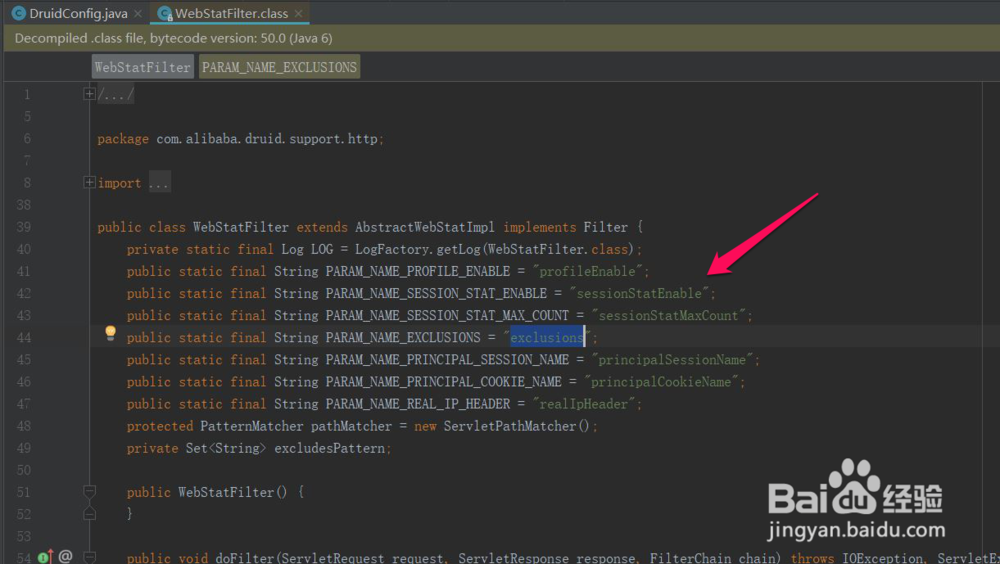Click line number 44 in the gutter

click(24, 338)
